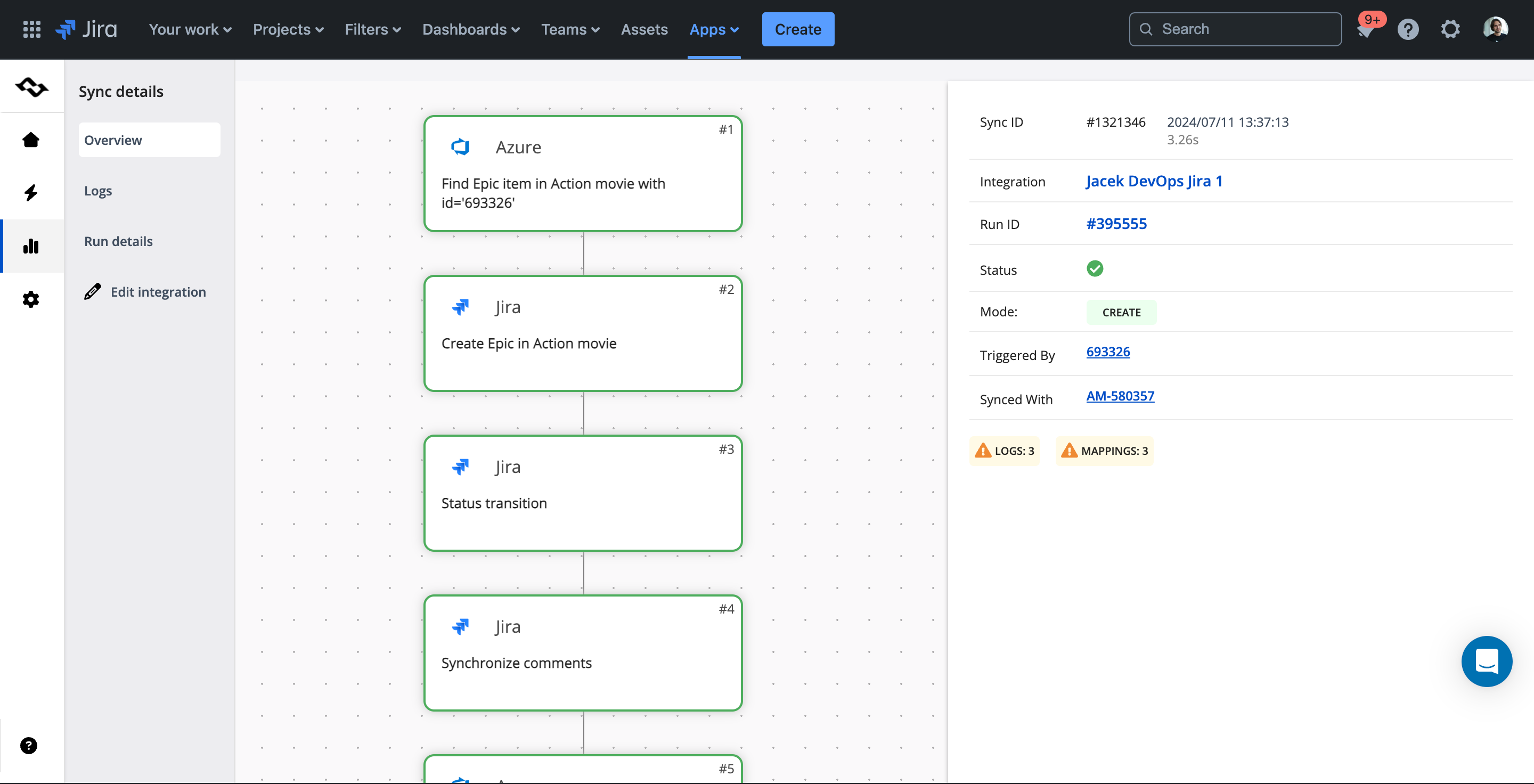
Task: Expand the Your work menu
Action: pos(190,29)
